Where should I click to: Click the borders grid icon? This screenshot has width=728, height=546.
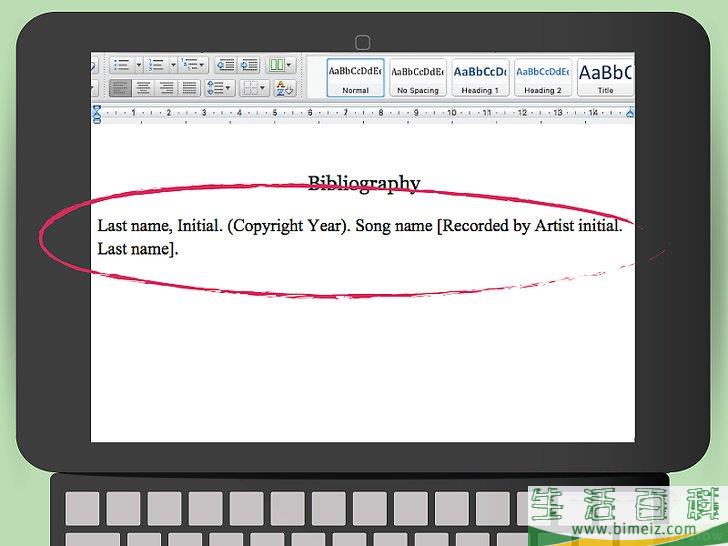(251, 88)
